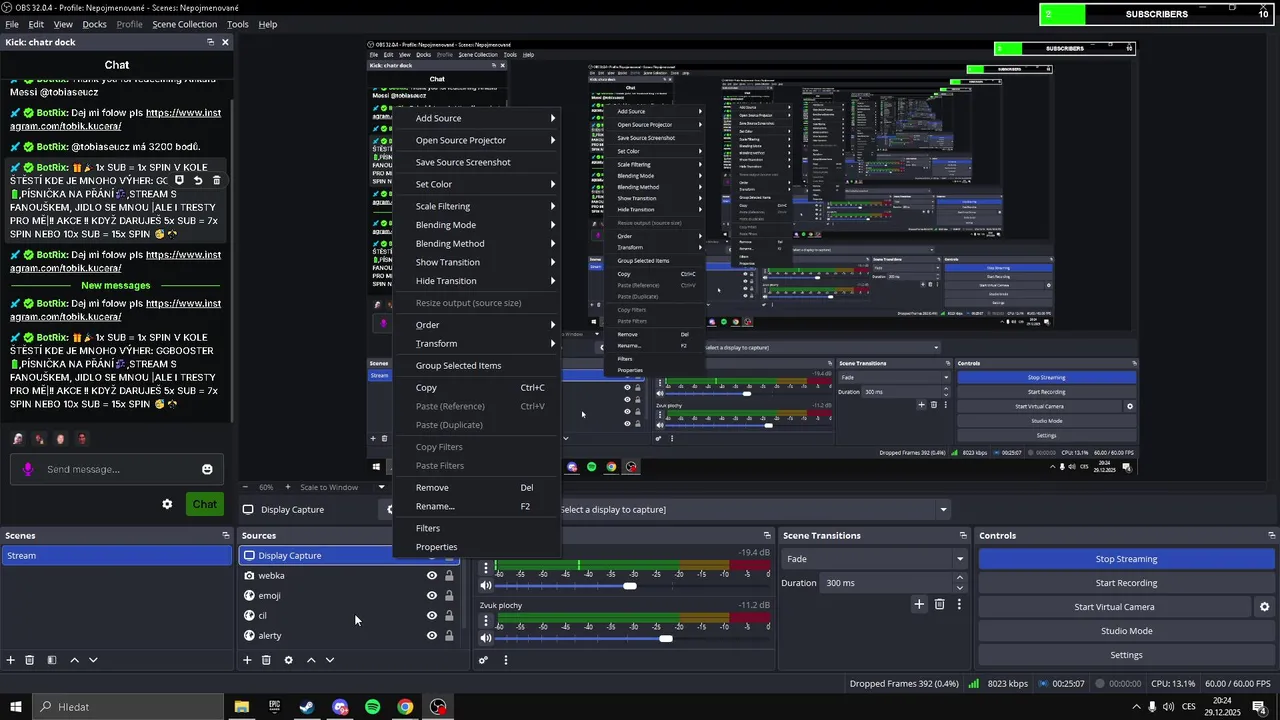
Task: Open emoji picker in chat message box
Action: coord(207,469)
